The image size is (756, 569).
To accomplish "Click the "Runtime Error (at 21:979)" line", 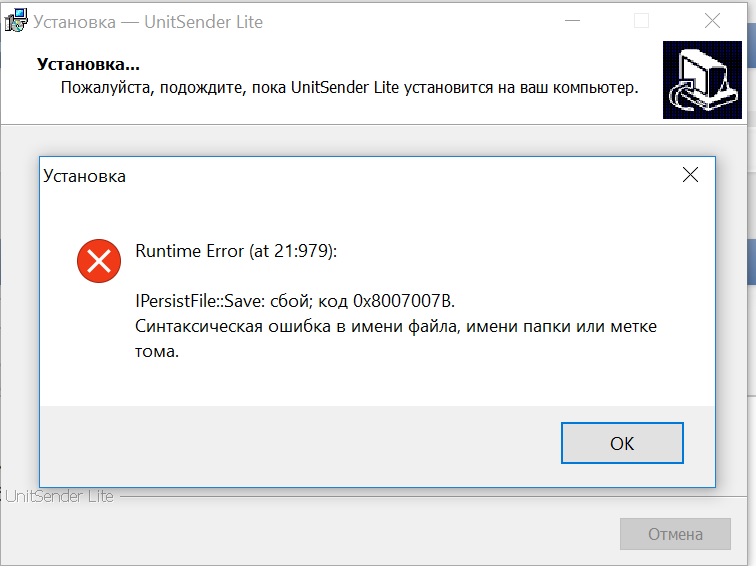I will [236, 251].
